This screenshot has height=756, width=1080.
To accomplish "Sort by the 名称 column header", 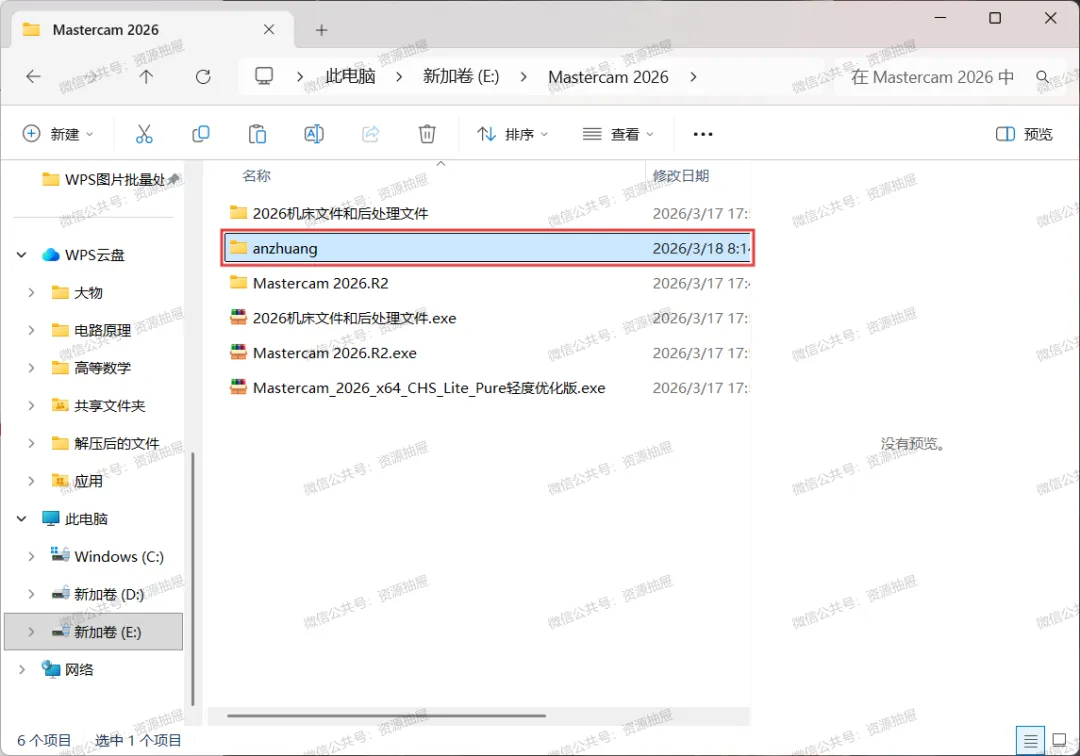I will click(256, 176).
